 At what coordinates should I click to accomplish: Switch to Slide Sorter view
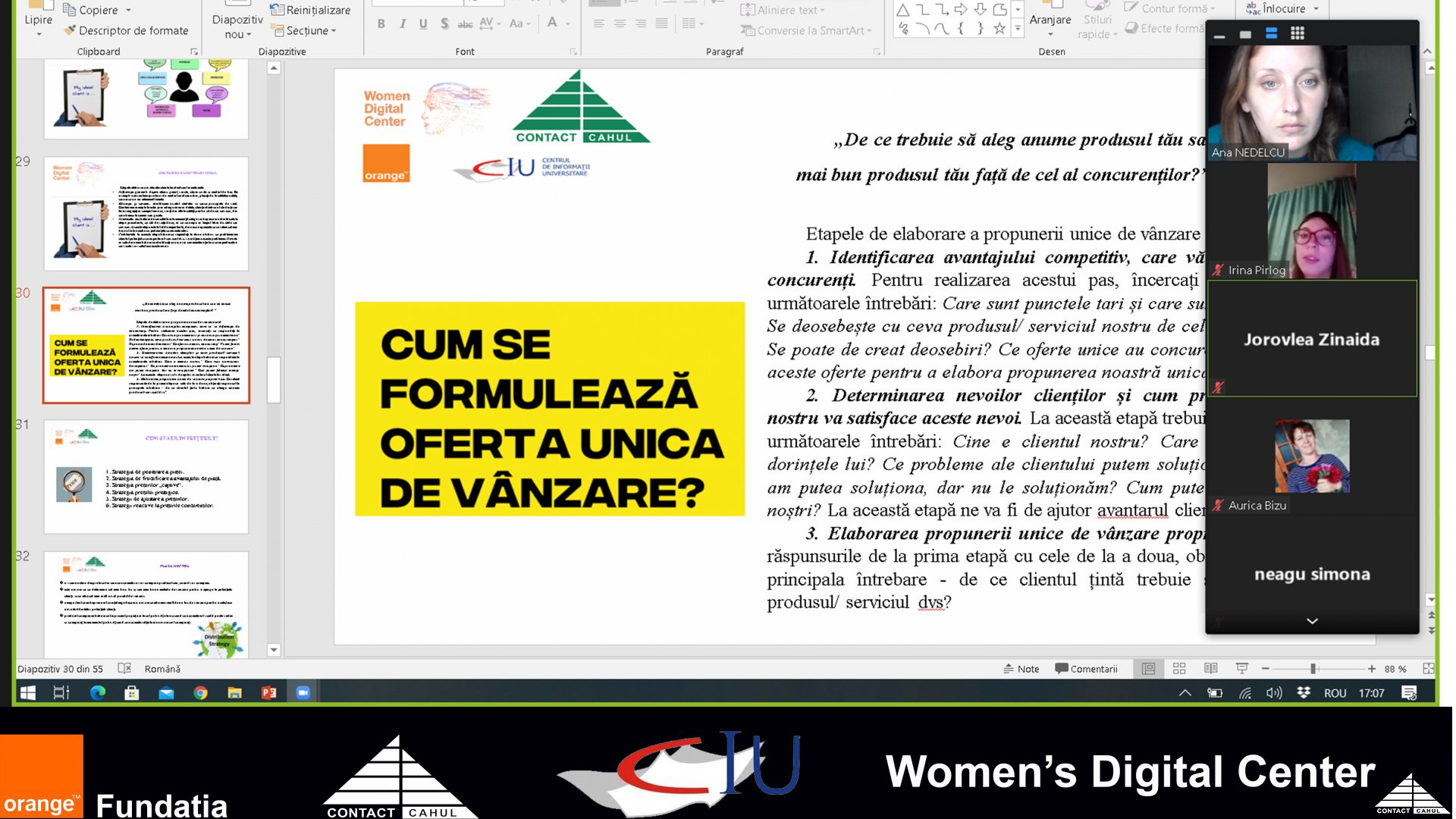coord(1179,669)
